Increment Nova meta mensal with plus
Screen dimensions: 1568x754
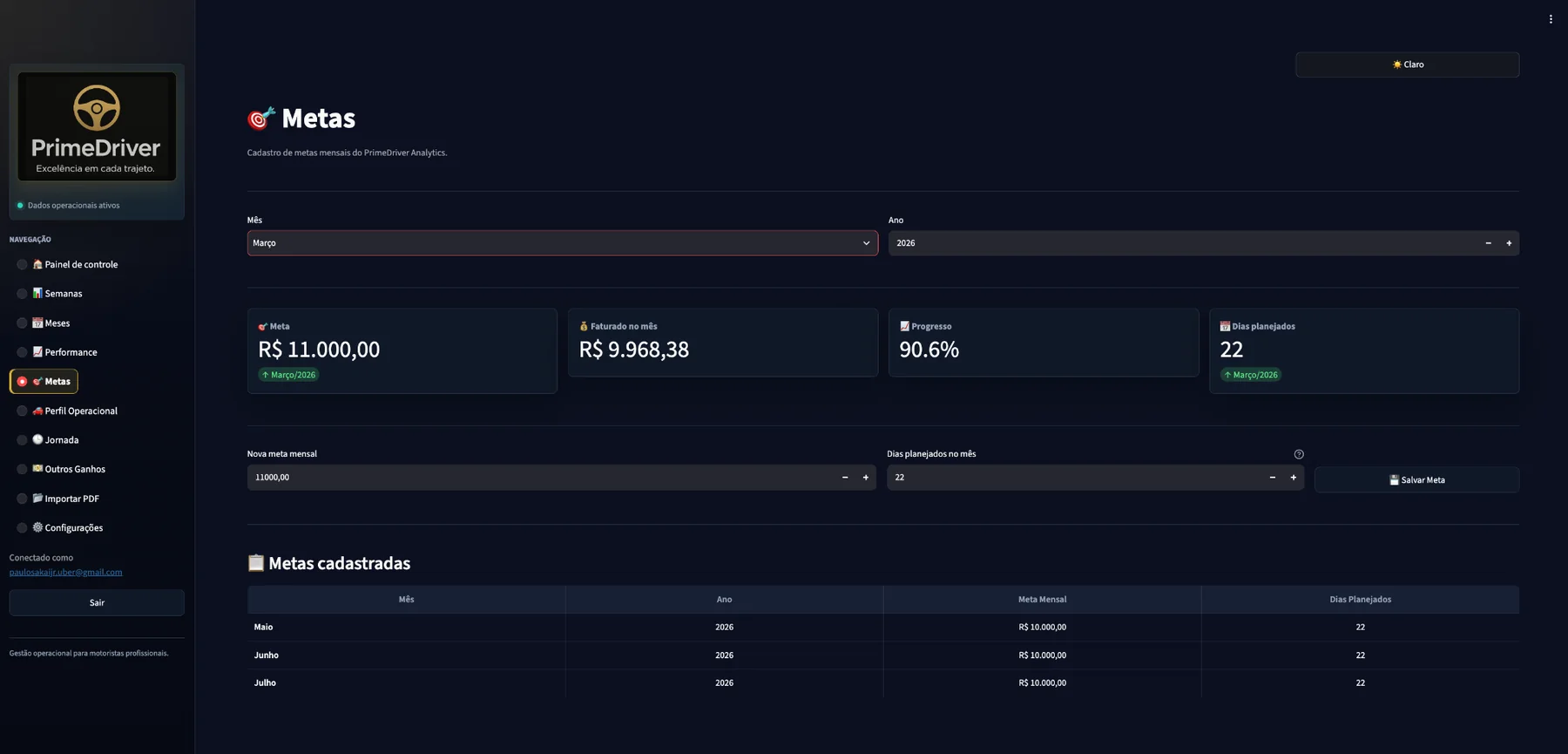coord(865,478)
